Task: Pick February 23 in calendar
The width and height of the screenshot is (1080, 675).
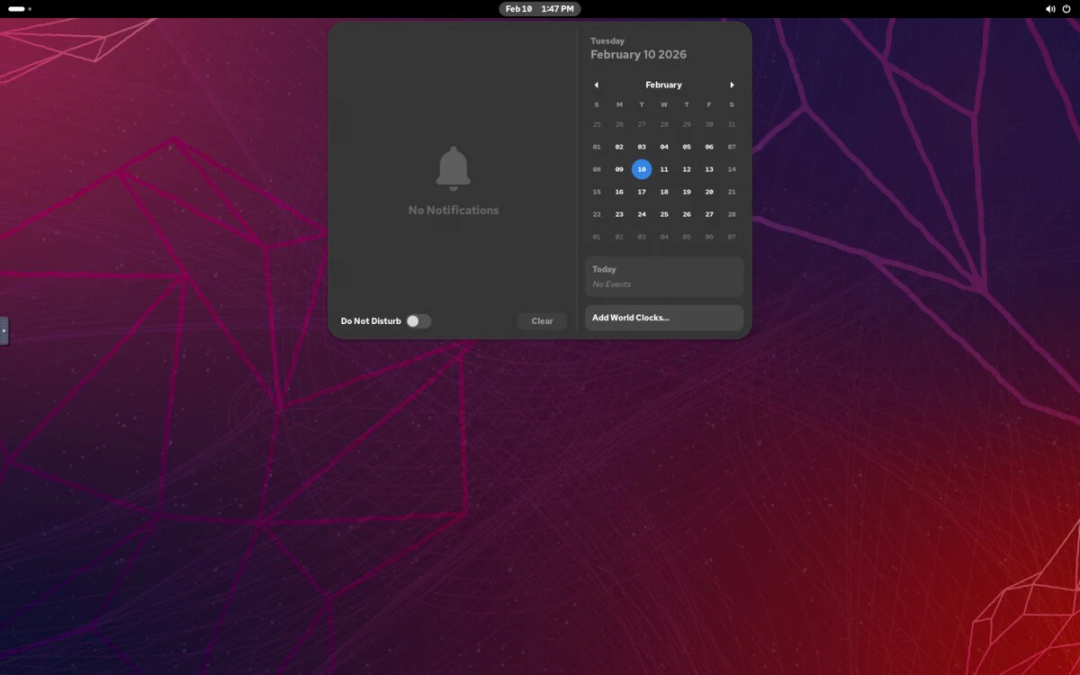Action: [619, 214]
